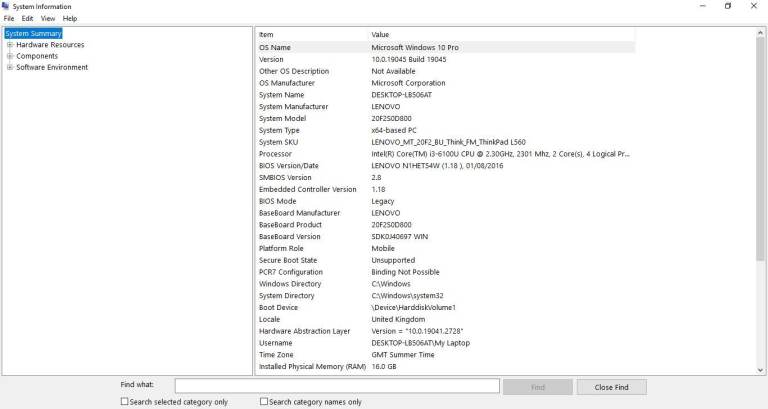Open the Help menu

click(x=70, y=18)
